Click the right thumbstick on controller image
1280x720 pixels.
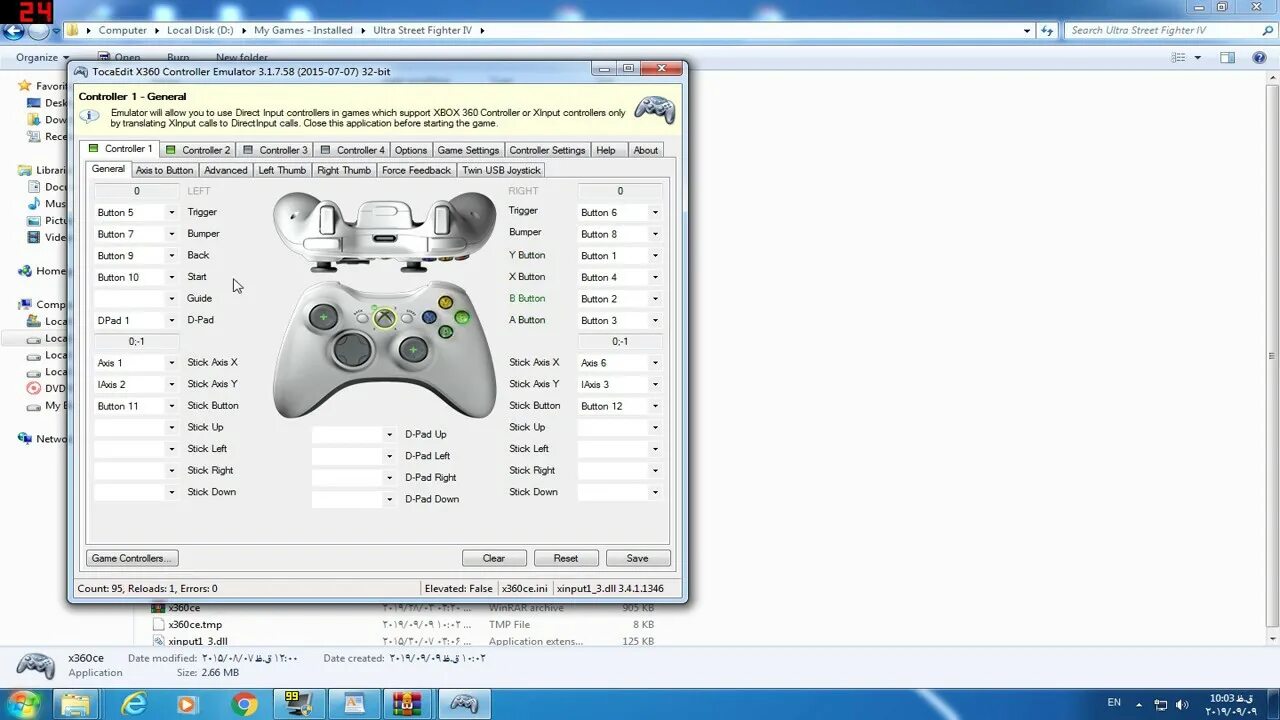(x=413, y=350)
